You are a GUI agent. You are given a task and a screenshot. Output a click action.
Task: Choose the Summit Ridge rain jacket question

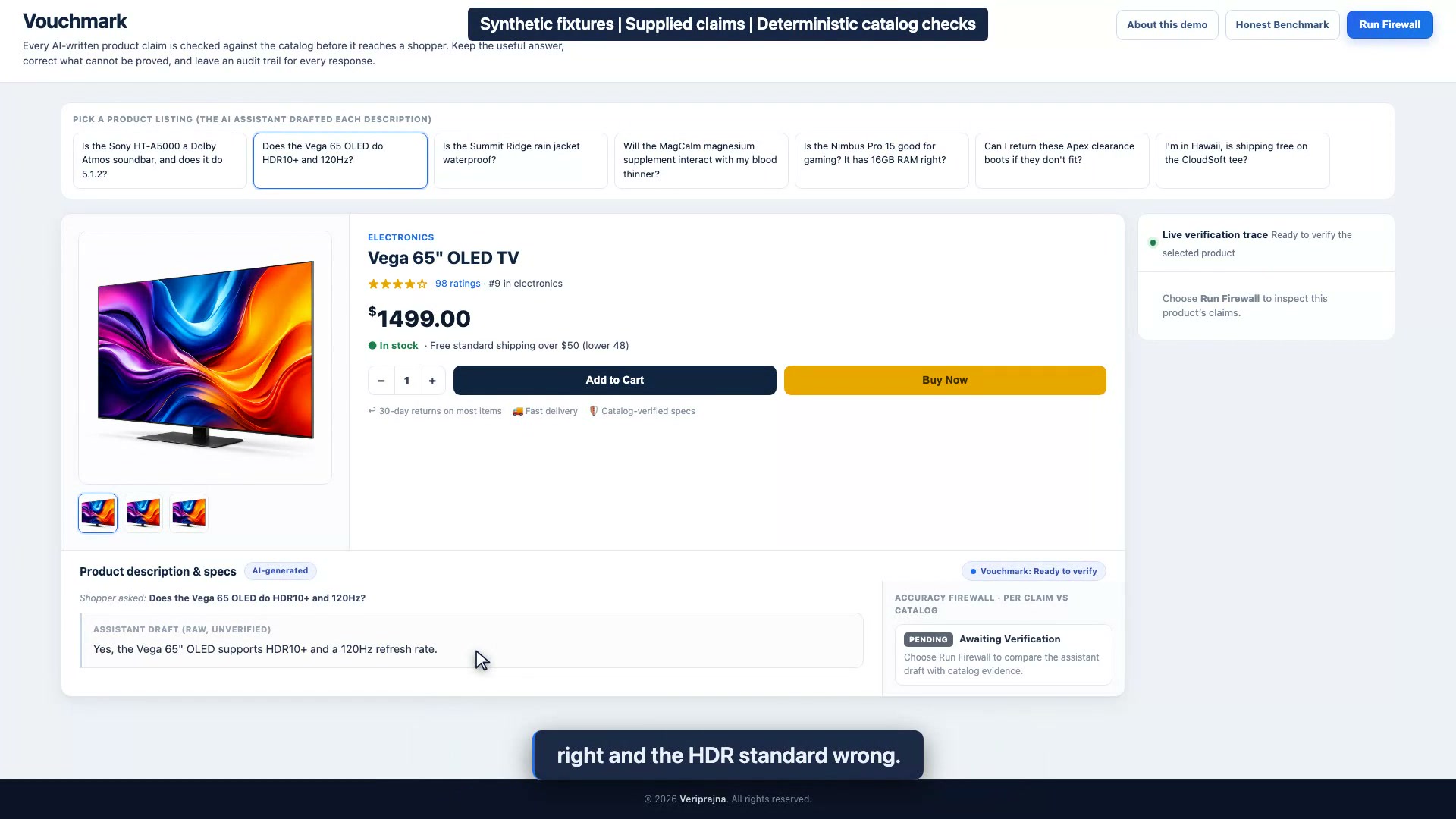click(520, 160)
